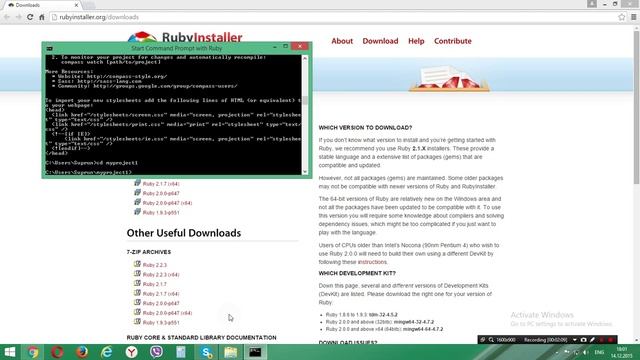The height and width of the screenshot is (360, 640).
Task: Launch Yandex browser from the taskbar
Action: tap(131, 352)
